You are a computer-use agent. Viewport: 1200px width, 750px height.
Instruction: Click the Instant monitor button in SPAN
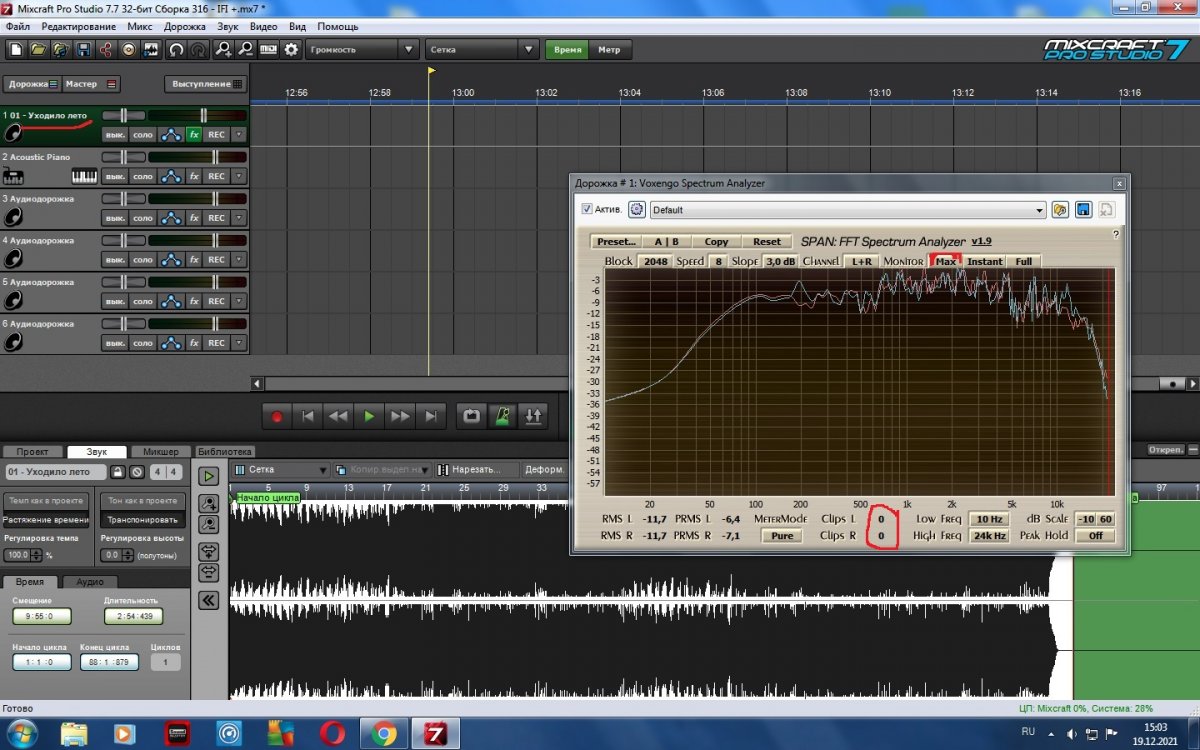[984, 261]
